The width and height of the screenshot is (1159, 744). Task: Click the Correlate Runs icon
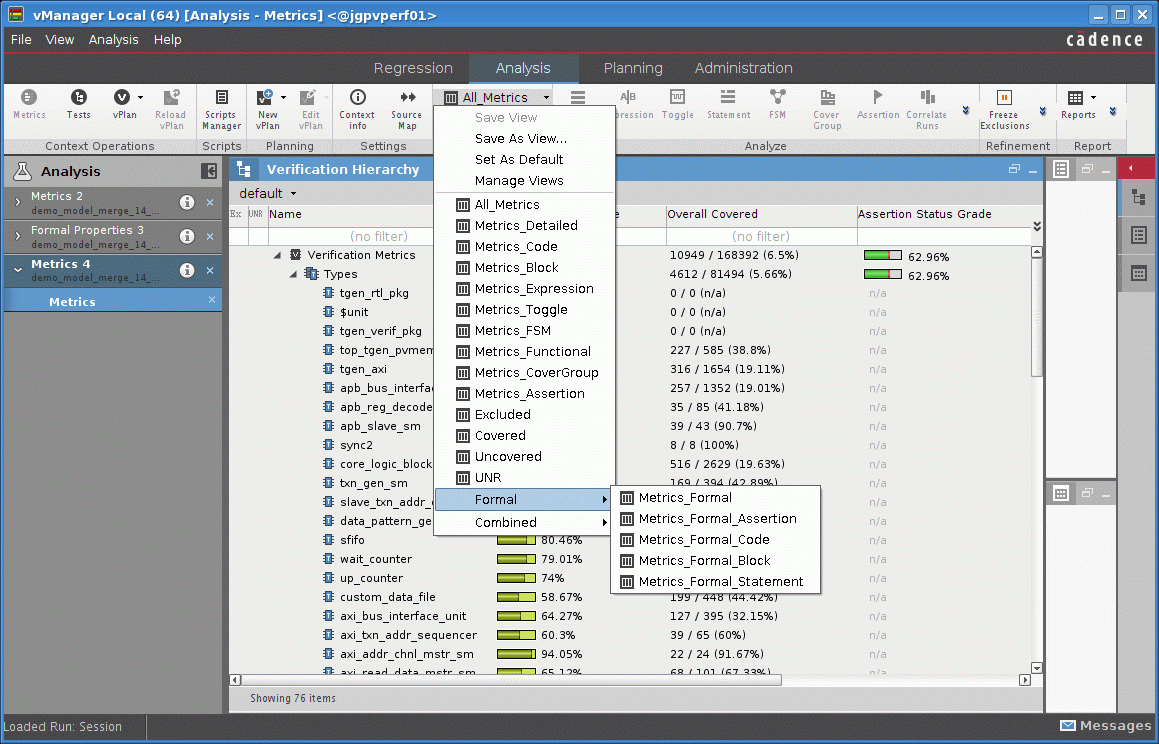(927, 109)
